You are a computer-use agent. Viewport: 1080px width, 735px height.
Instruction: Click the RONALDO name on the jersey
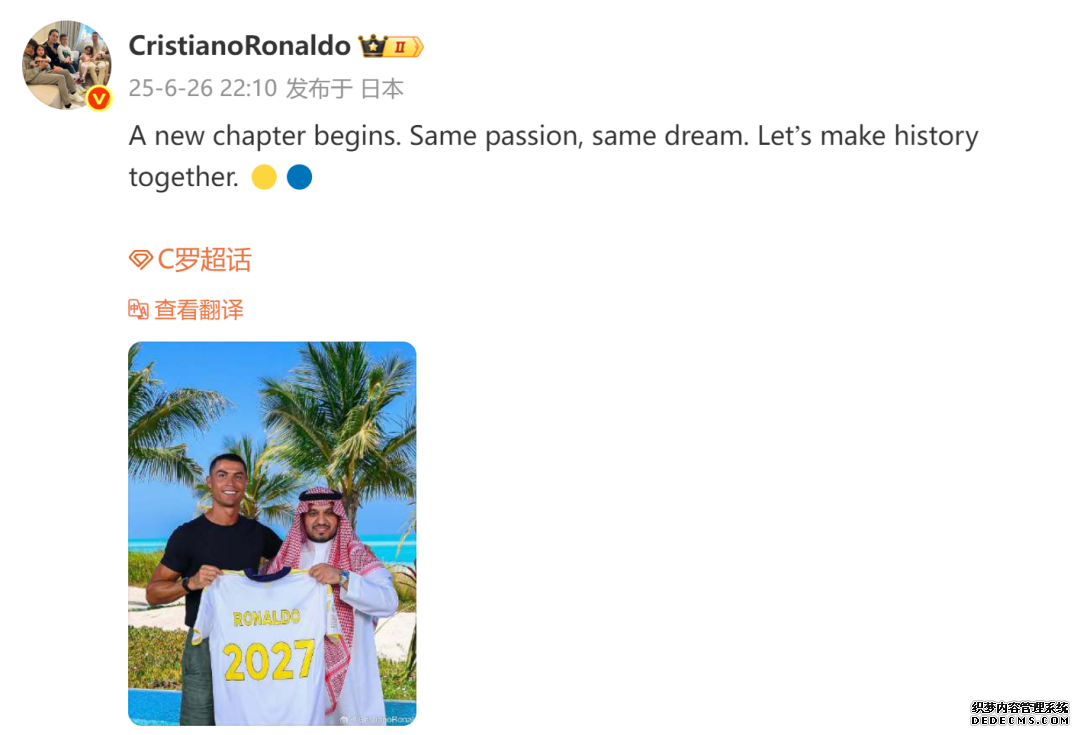pos(267,617)
